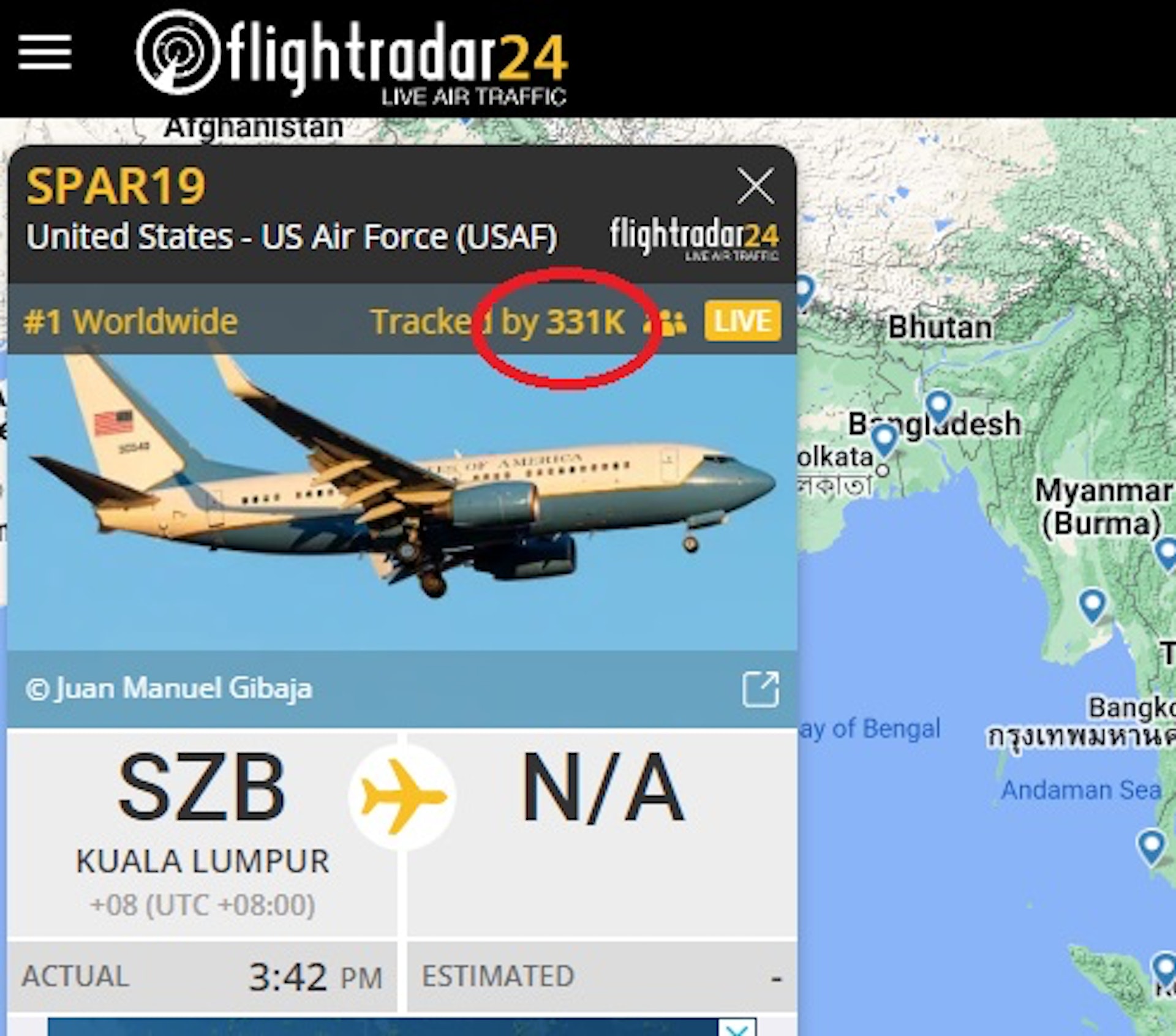The height and width of the screenshot is (1036, 1176).
Task: Select the map pin below Bhutan's west
Action: [804, 290]
